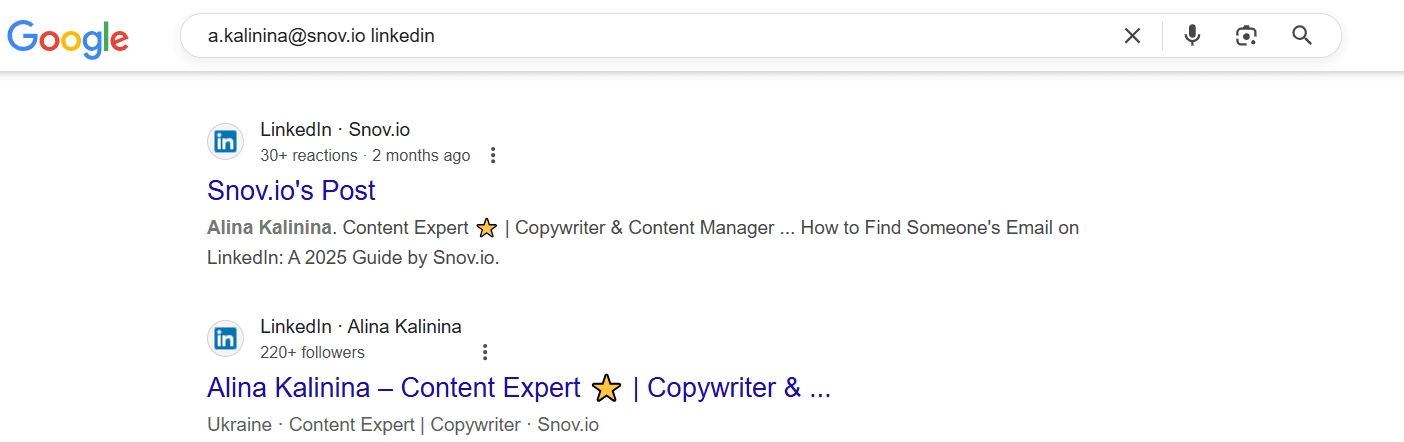
Task: Clear the search query with X
Action: (x=1132, y=36)
